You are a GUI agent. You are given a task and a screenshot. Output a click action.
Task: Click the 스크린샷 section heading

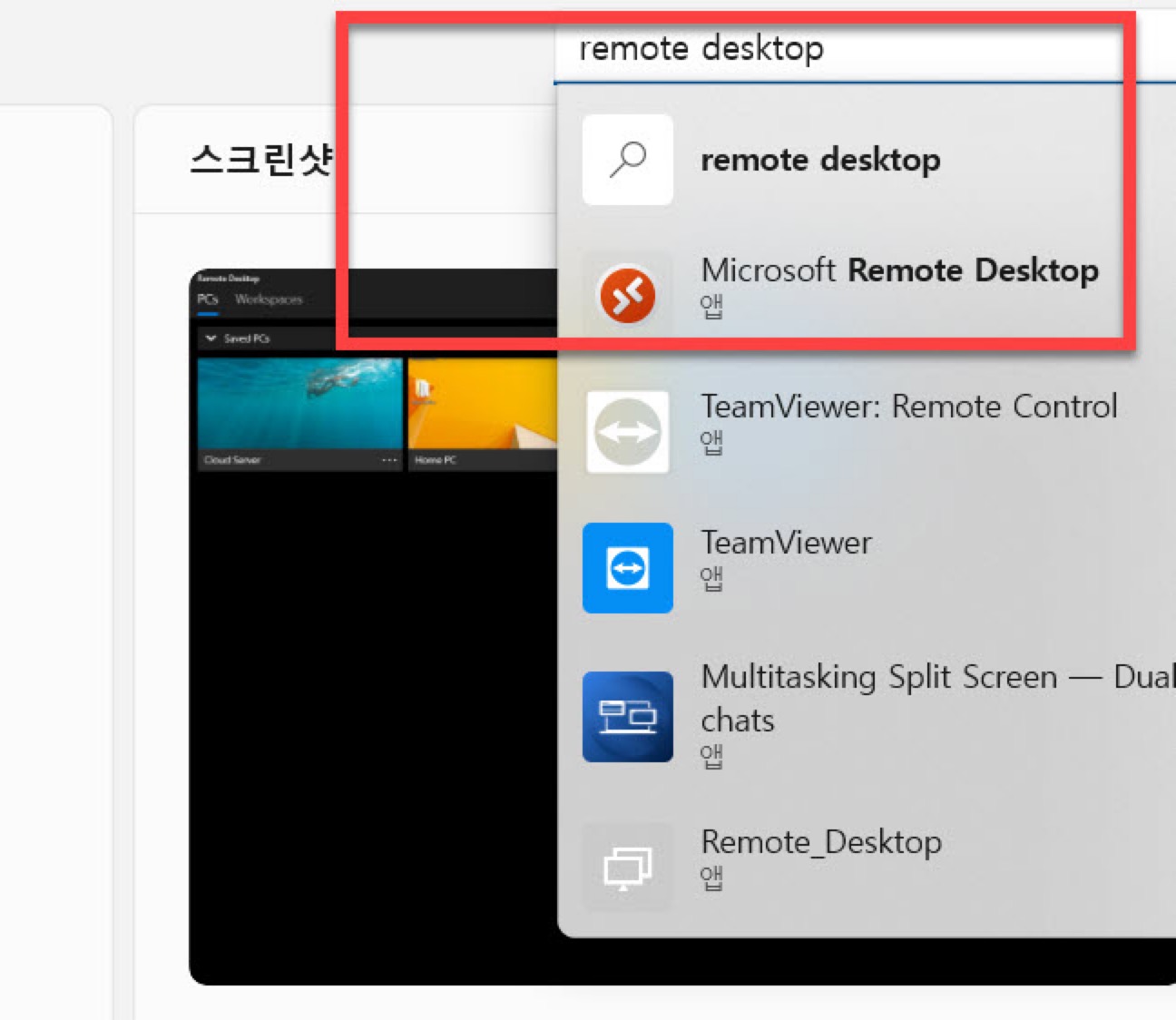click(262, 160)
